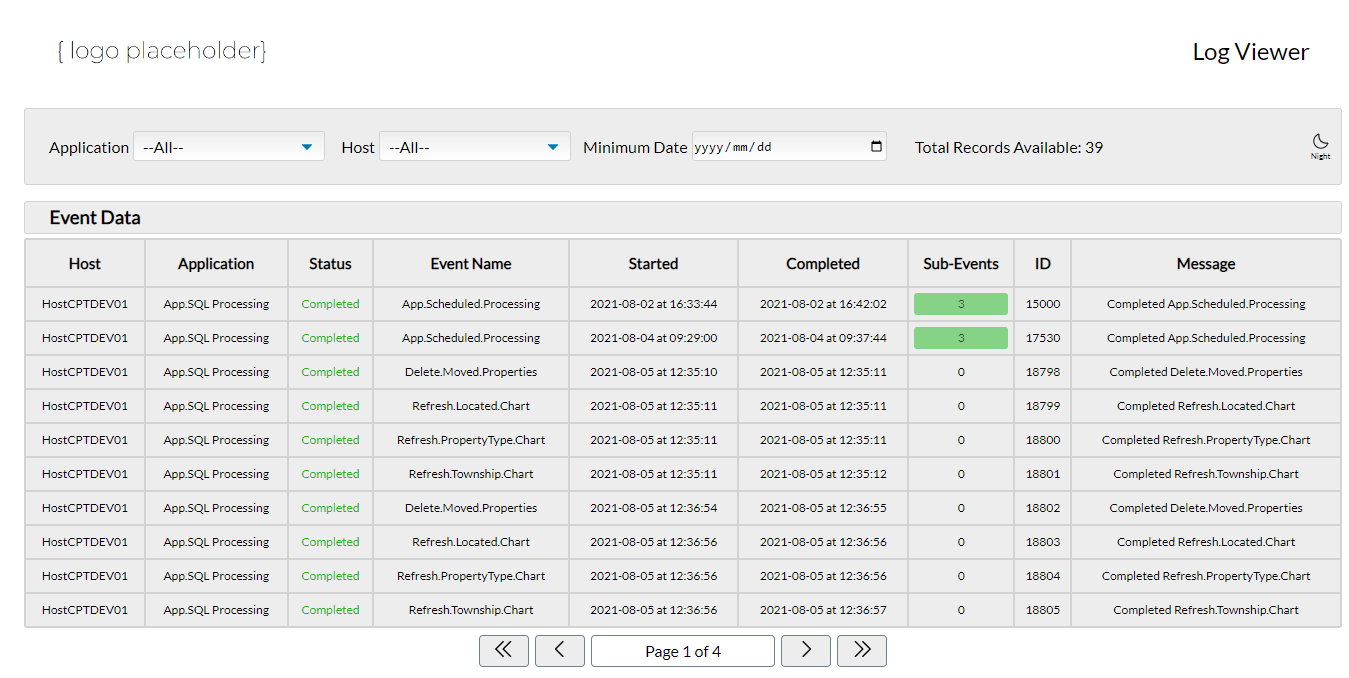The image size is (1349, 678).
Task: Select ID cell 18800
Action: 1043,440
